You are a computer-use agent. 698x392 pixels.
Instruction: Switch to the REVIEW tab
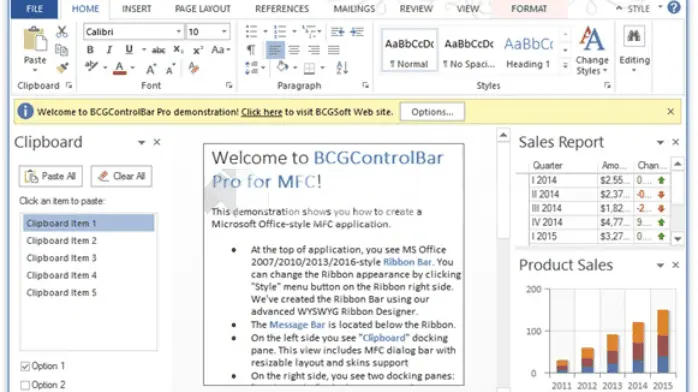click(416, 8)
